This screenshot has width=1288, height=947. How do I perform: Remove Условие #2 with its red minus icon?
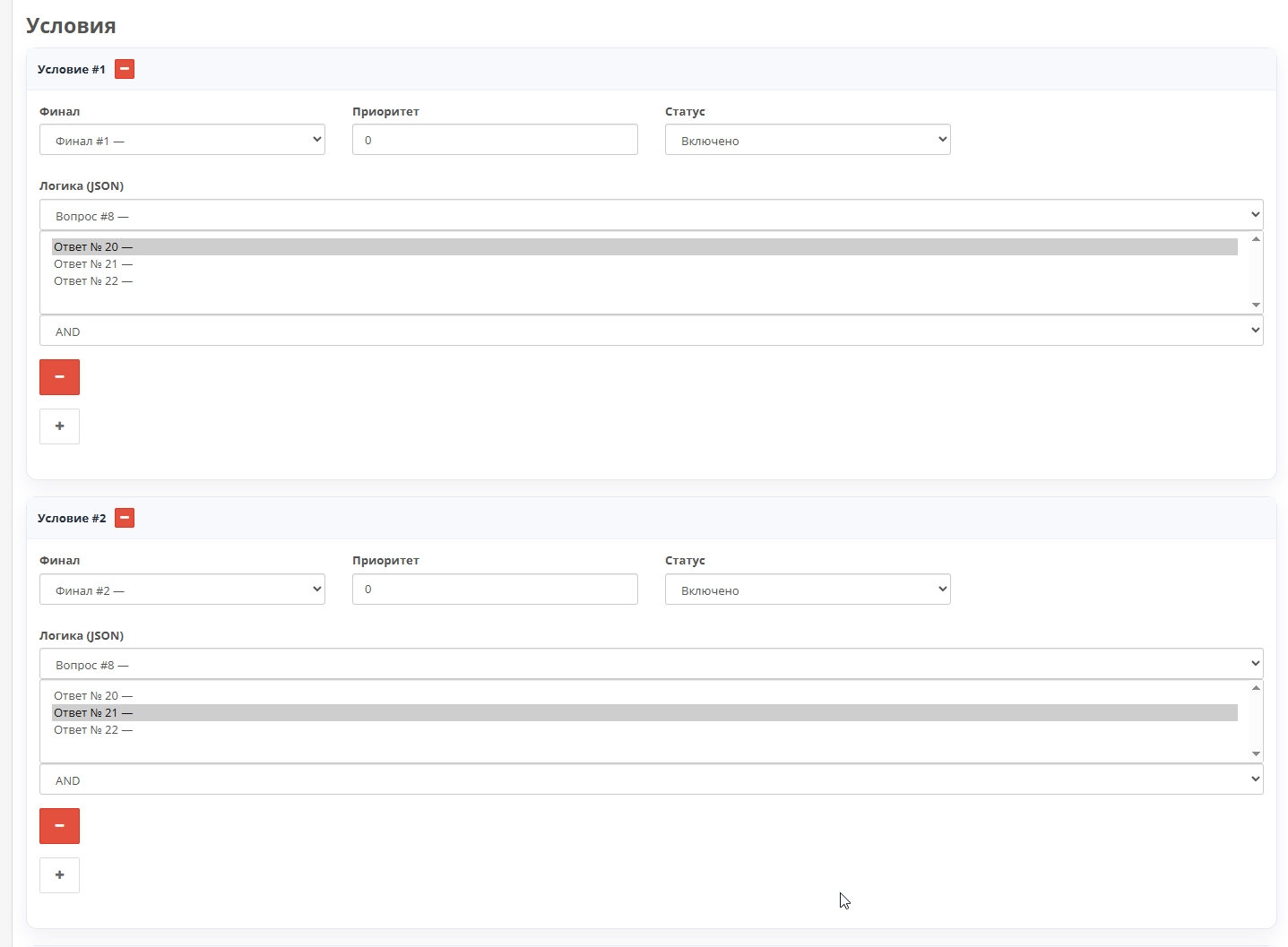coord(125,518)
